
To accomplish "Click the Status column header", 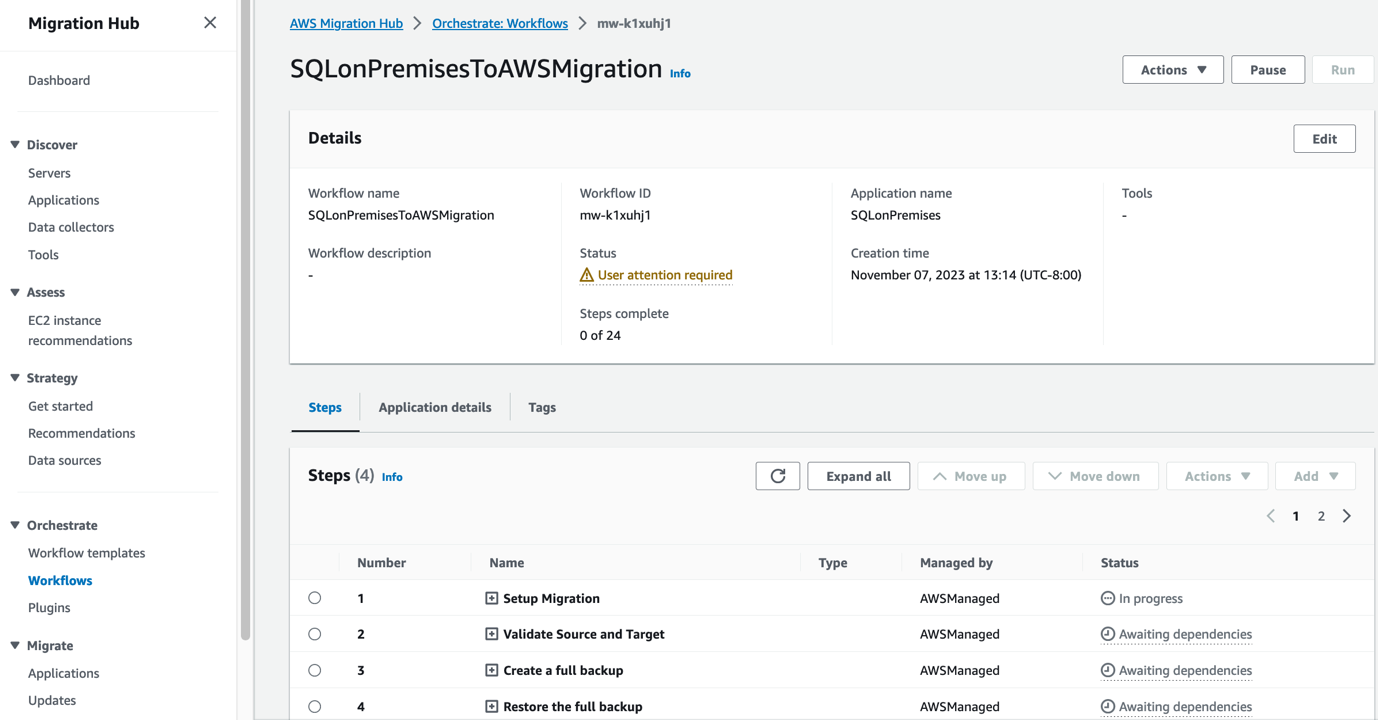I will coord(1120,563).
